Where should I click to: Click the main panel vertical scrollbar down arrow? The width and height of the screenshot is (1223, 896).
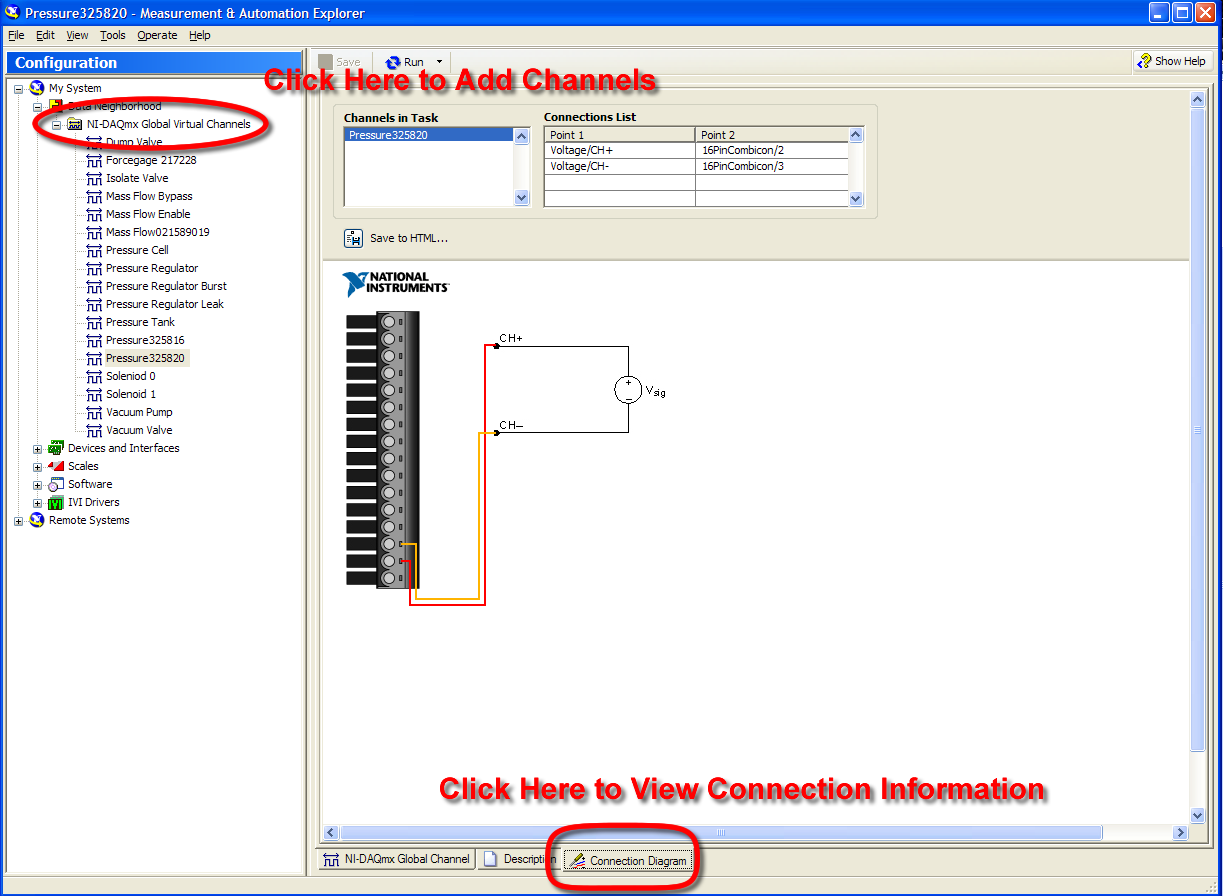1198,816
